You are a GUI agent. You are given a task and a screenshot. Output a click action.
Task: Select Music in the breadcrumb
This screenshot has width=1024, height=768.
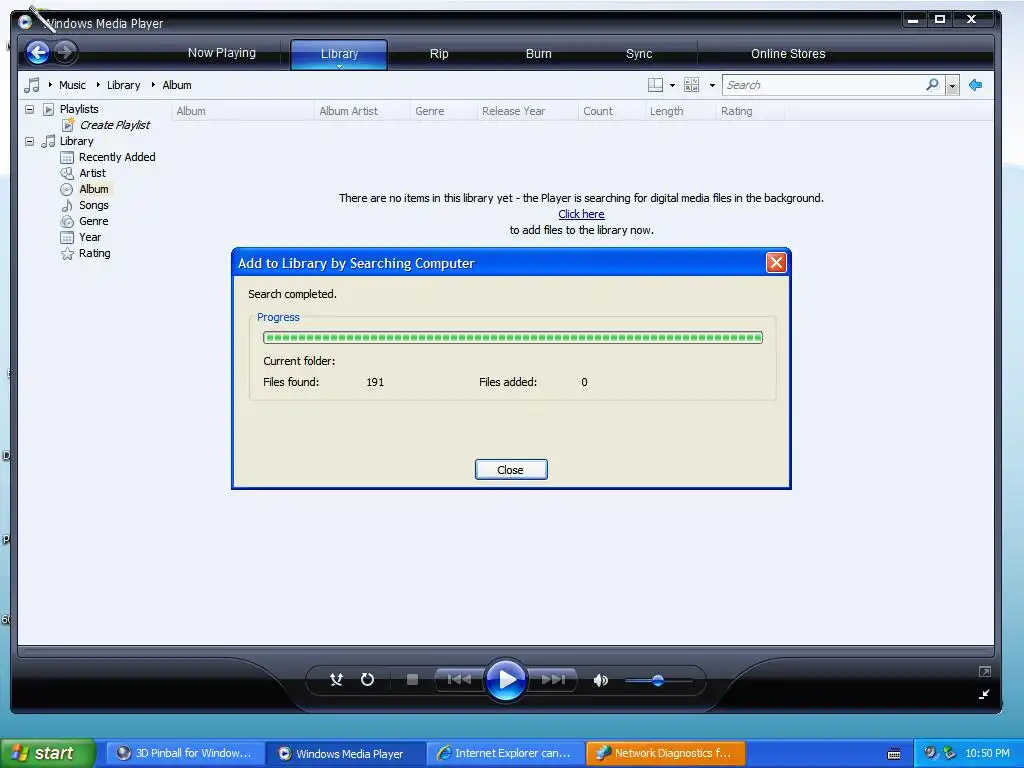(72, 85)
